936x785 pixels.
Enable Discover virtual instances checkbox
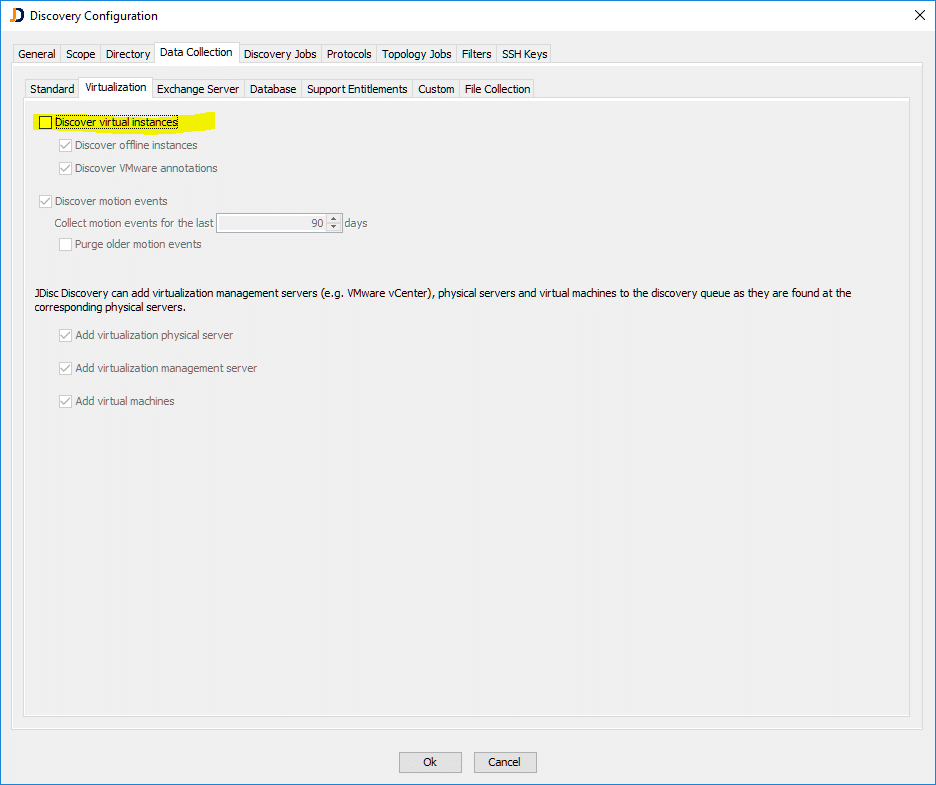[x=46, y=123]
